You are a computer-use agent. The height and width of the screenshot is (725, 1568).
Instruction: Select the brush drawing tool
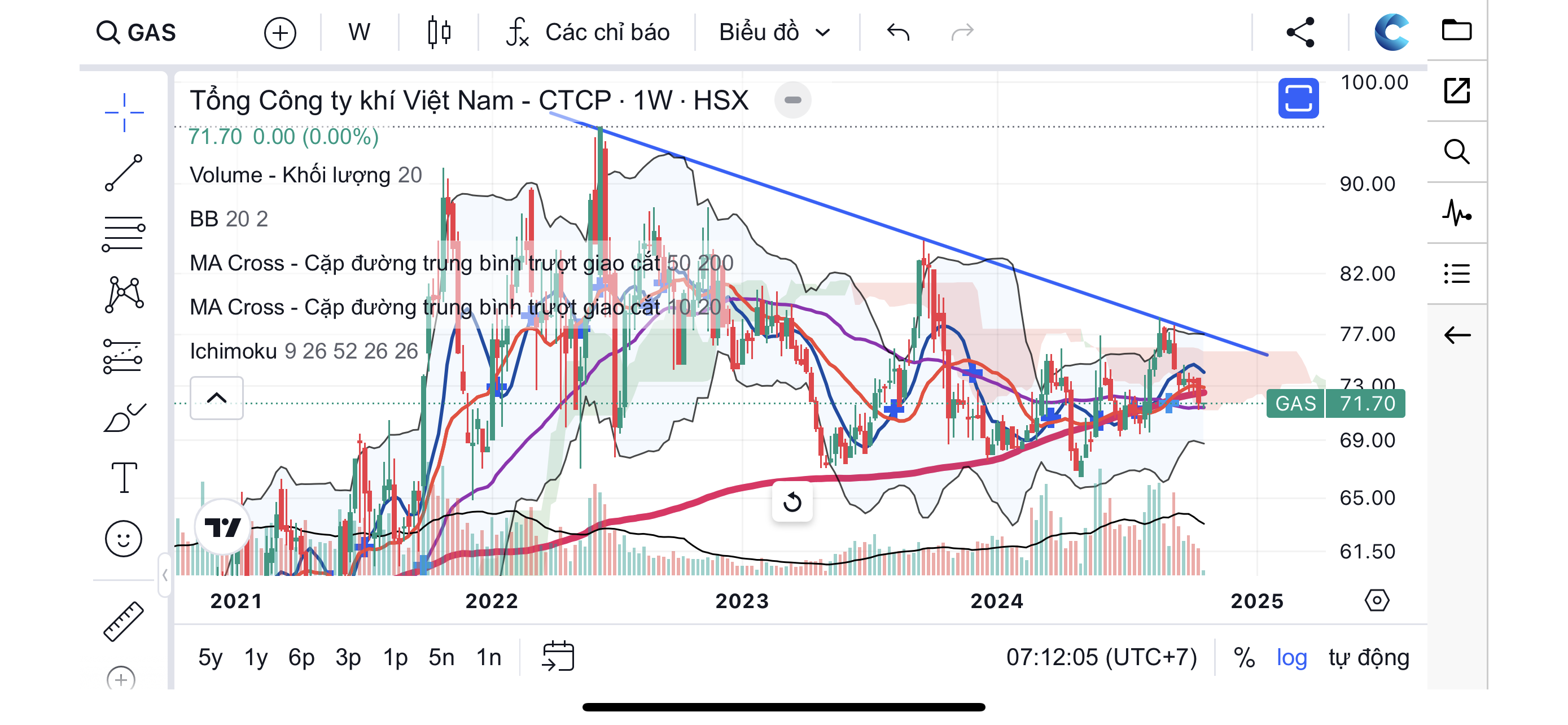[124, 418]
